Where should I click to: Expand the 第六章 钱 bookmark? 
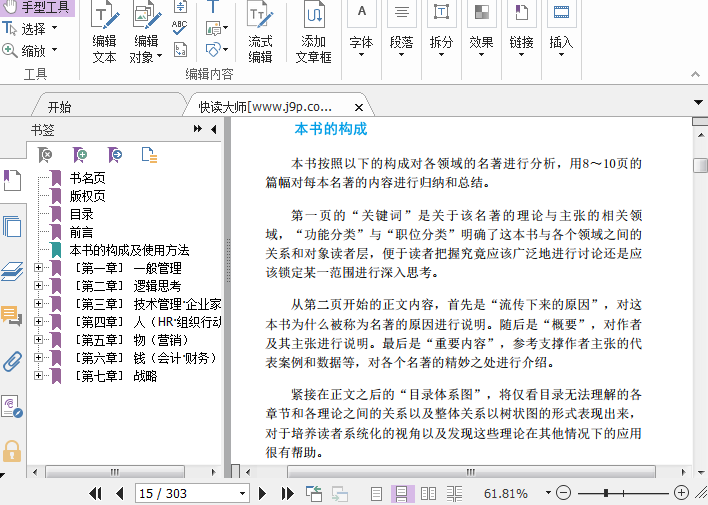[x=39, y=357]
